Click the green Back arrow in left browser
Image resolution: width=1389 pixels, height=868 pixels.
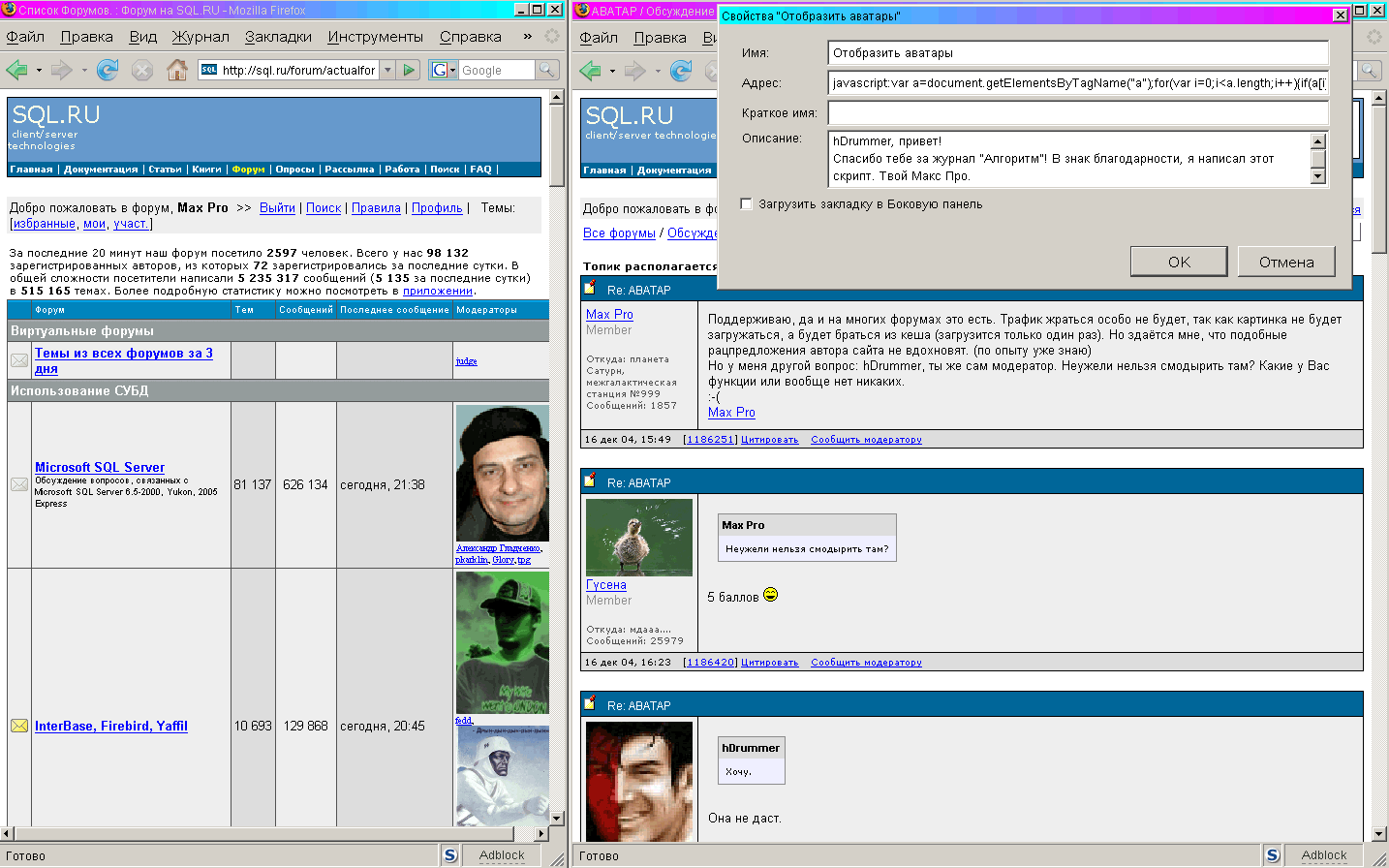[16, 70]
